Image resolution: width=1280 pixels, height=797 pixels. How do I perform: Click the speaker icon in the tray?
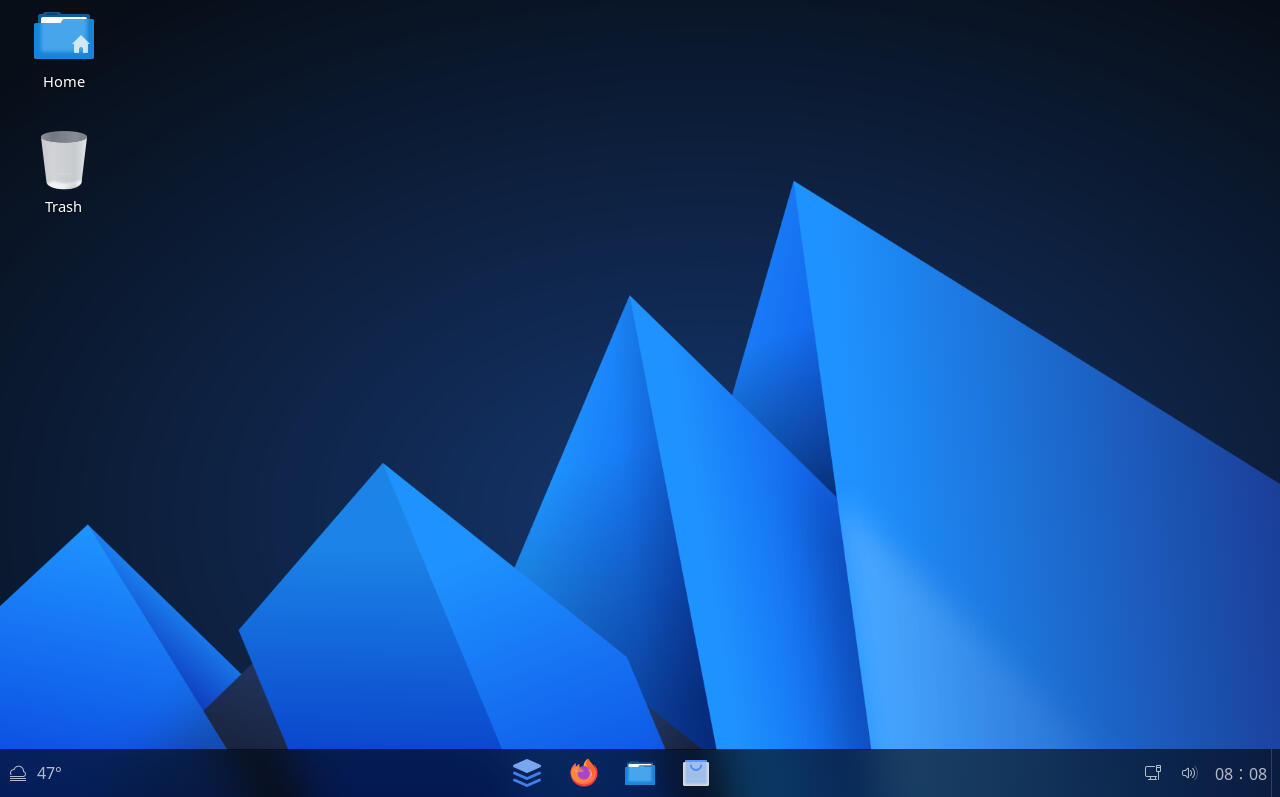[x=1189, y=772]
